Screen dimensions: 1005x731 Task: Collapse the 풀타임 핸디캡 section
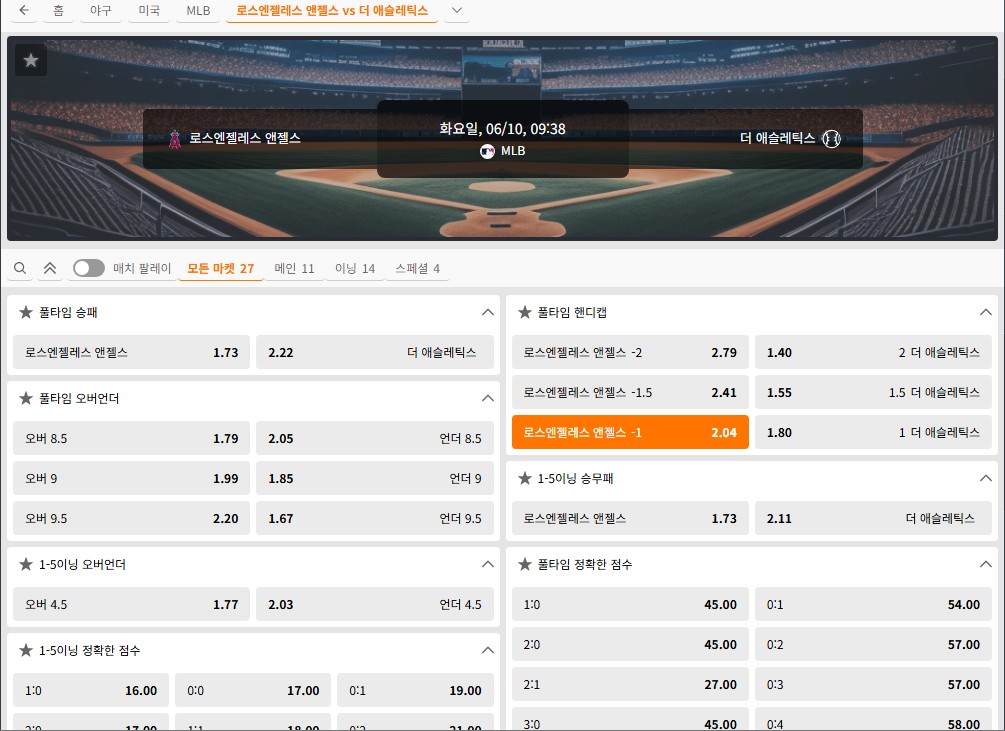point(986,312)
